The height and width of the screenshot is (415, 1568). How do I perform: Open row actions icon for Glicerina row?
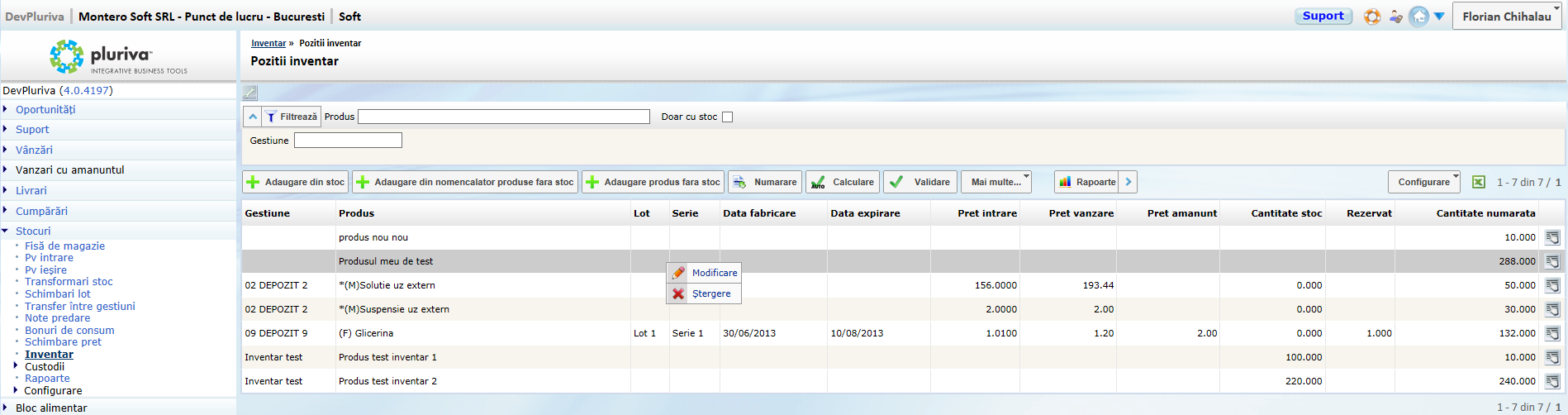(x=1552, y=333)
